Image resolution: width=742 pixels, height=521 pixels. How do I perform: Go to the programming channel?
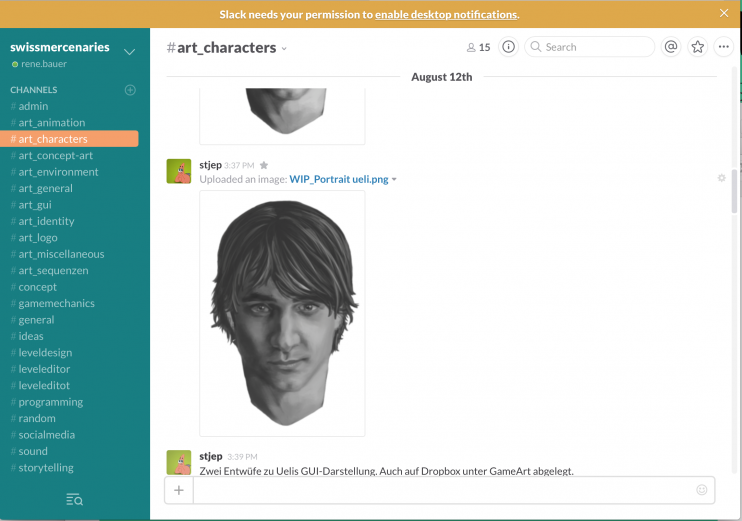click(x=51, y=402)
